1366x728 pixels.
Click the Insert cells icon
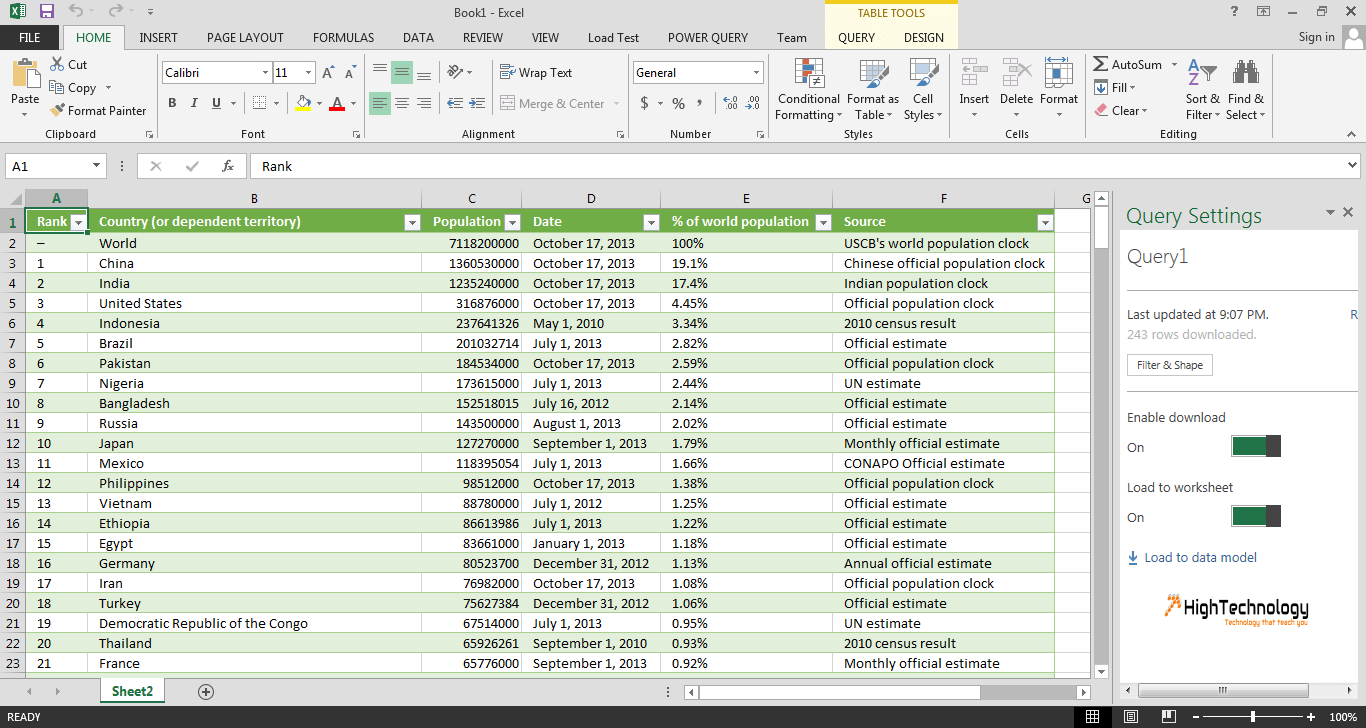point(974,89)
